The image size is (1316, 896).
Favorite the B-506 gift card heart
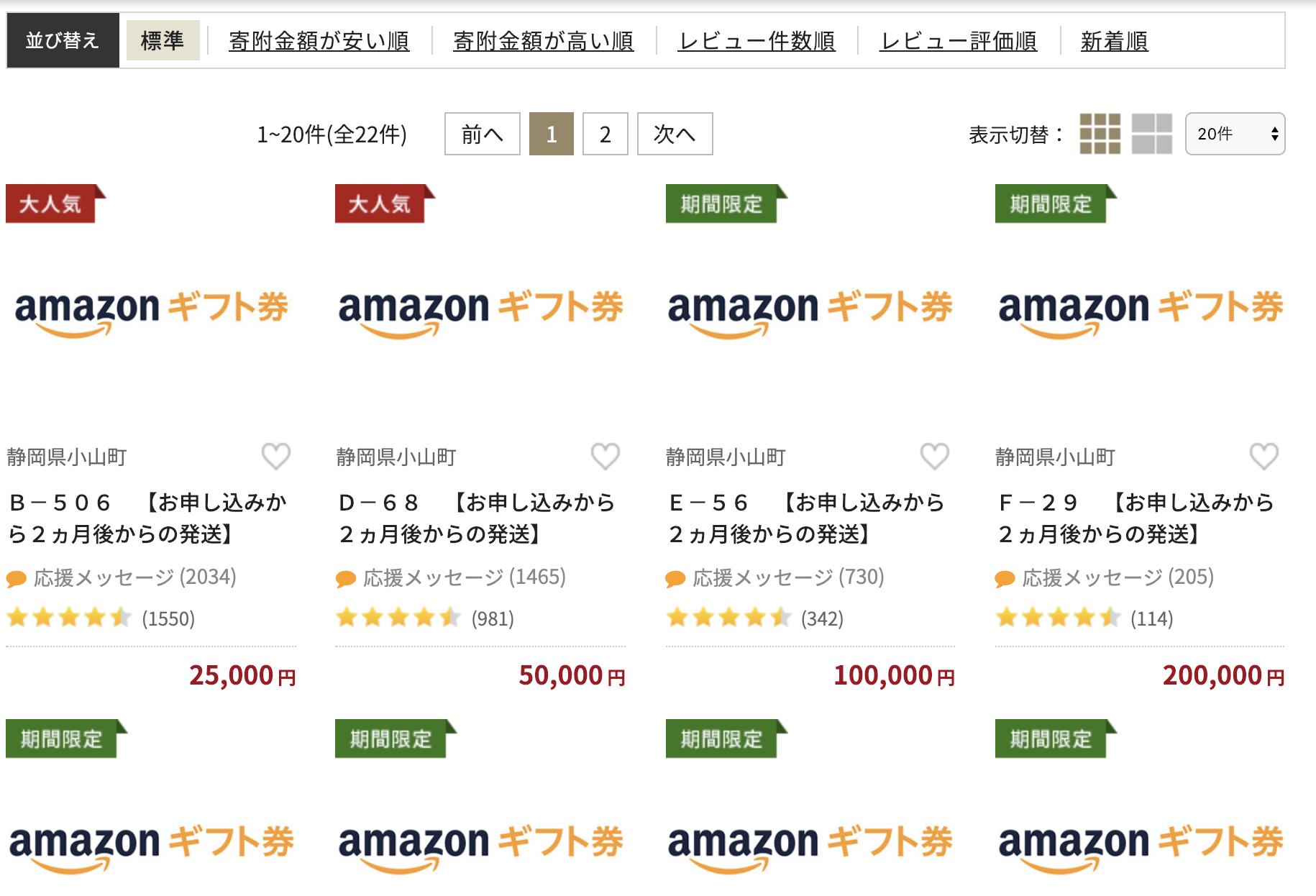point(276,456)
